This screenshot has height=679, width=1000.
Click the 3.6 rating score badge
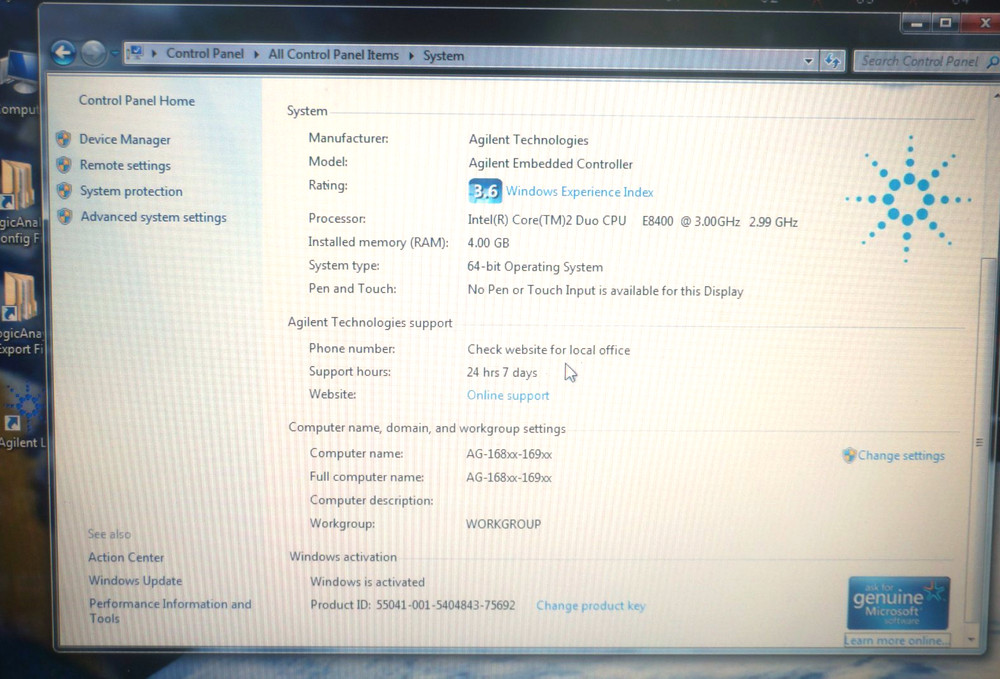tap(485, 191)
